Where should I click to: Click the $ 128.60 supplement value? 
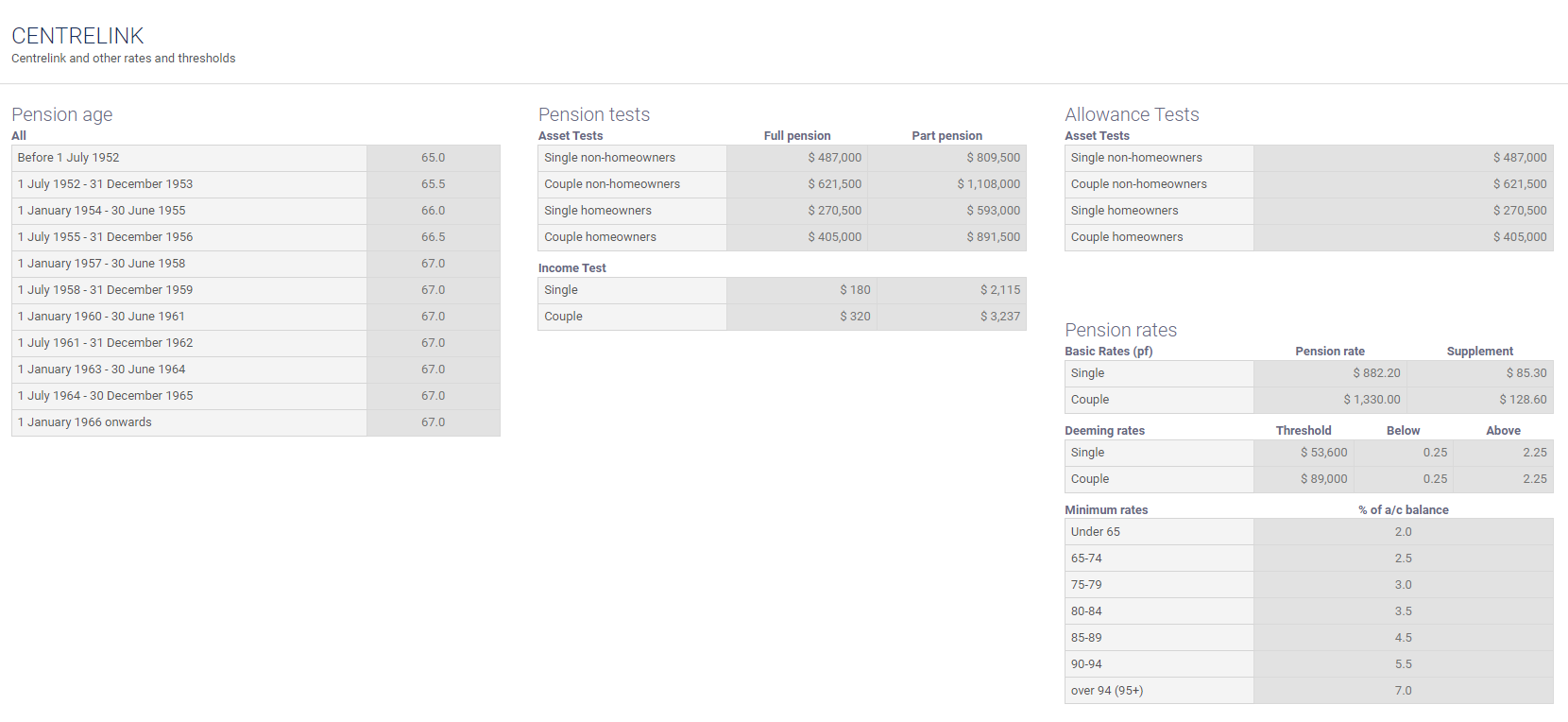coord(1480,400)
